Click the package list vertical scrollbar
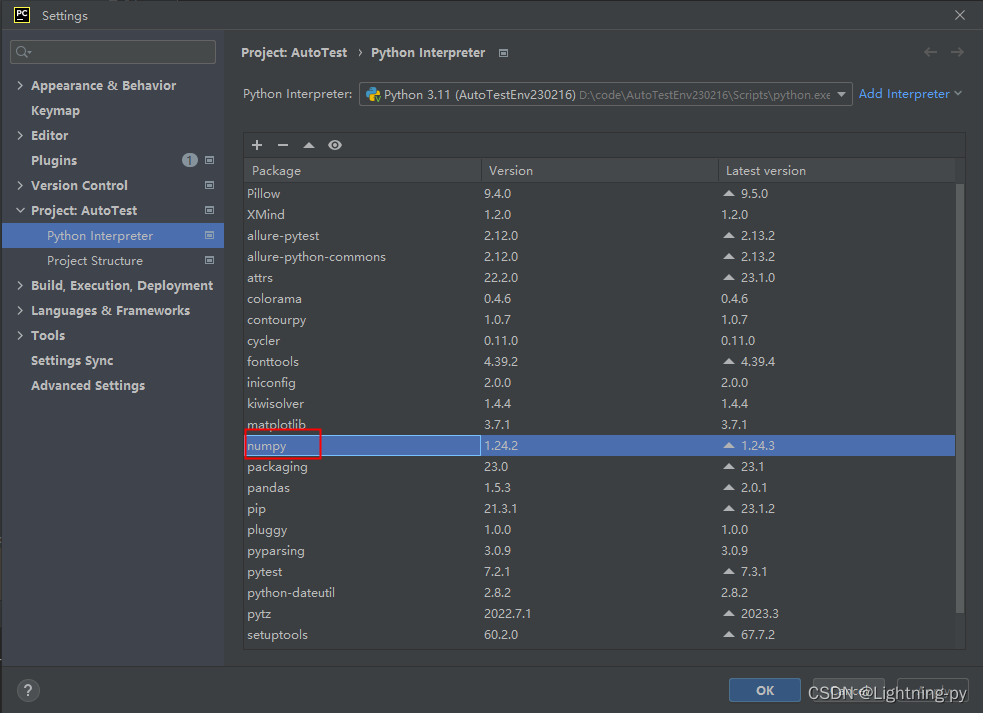The image size is (983, 713). (960, 398)
